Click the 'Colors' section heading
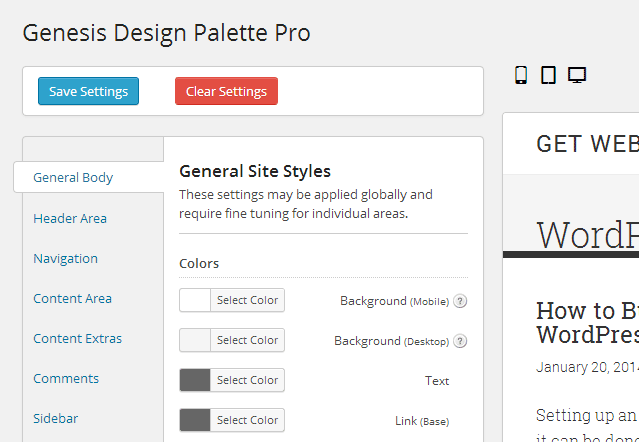639x442 pixels. [x=199, y=263]
